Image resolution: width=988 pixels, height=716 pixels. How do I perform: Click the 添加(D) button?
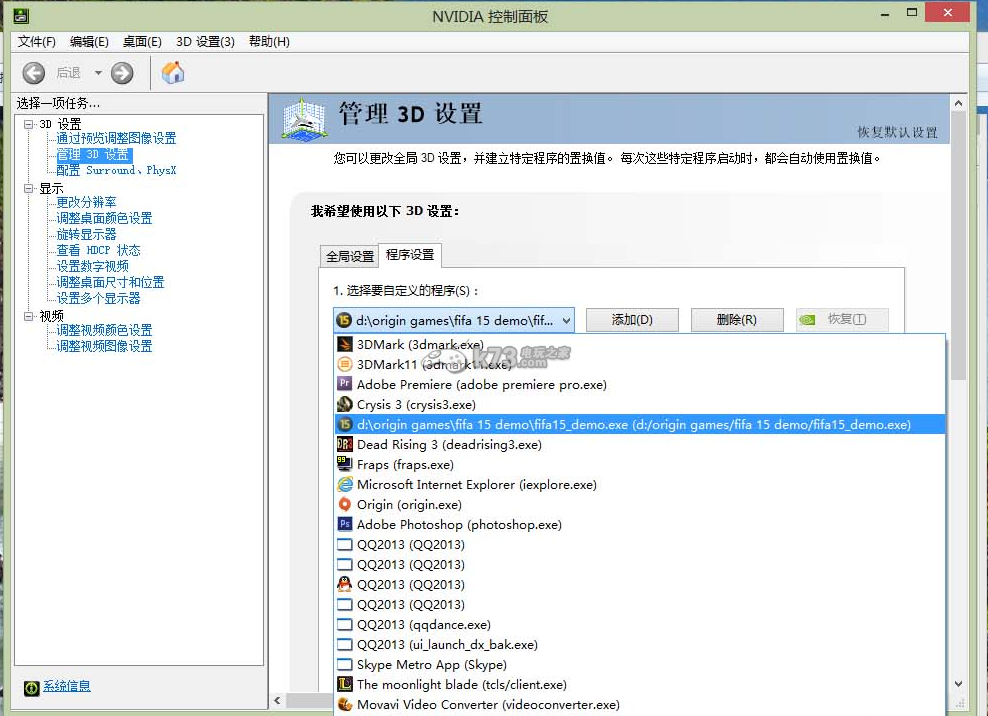coord(632,320)
